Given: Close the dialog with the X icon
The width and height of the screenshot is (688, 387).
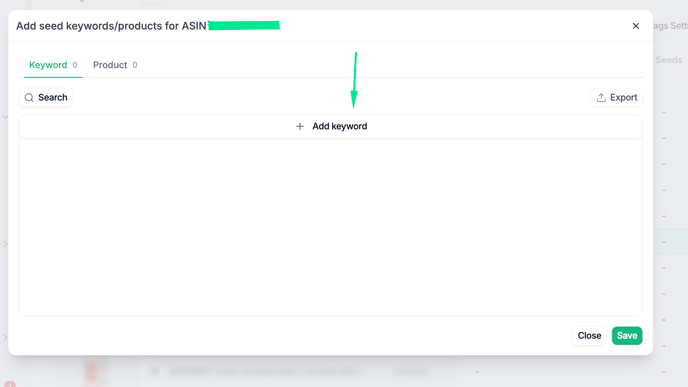Looking at the screenshot, I should [636, 26].
